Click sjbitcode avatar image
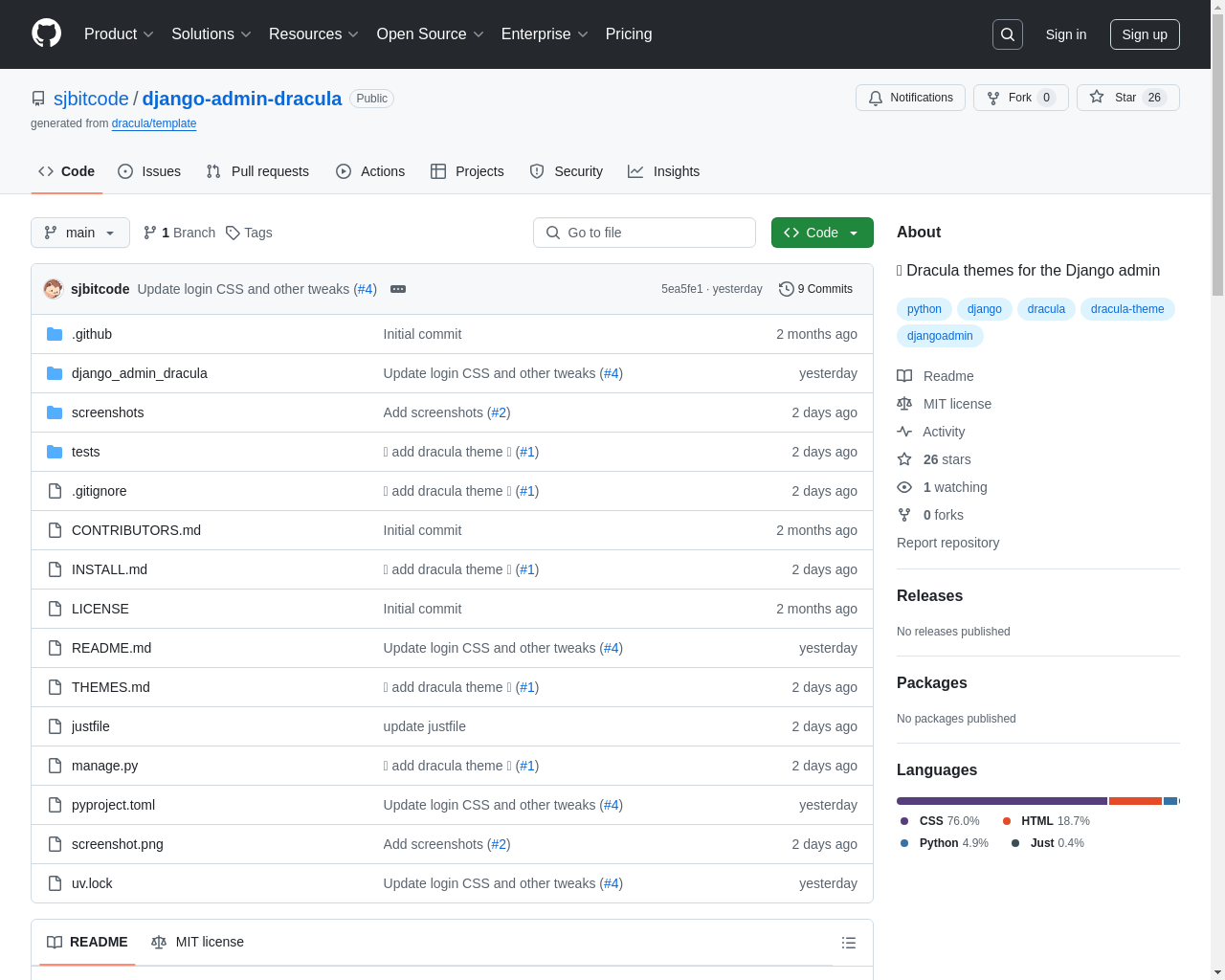1225x980 pixels. (54, 289)
